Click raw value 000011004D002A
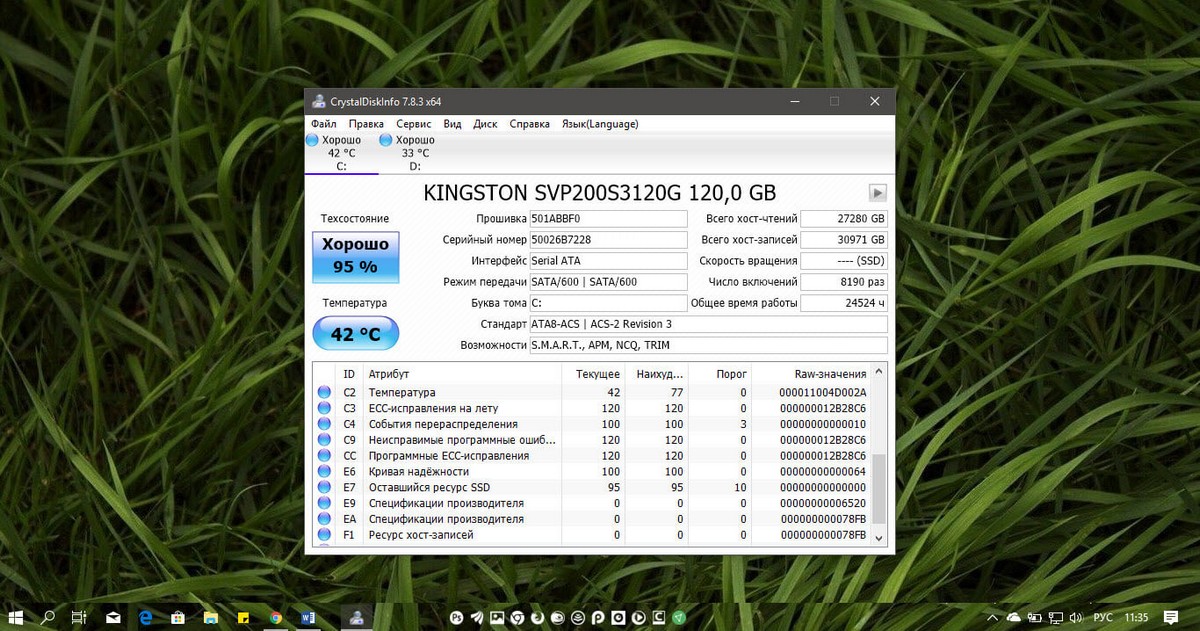The image size is (1200, 631). tap(822, 393)
